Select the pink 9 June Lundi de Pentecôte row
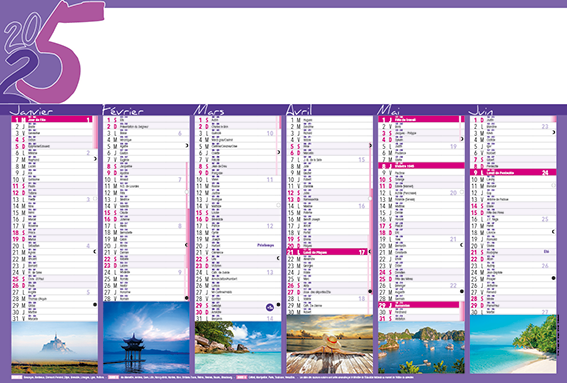567x383 pixels. click(x=513, y=172)
